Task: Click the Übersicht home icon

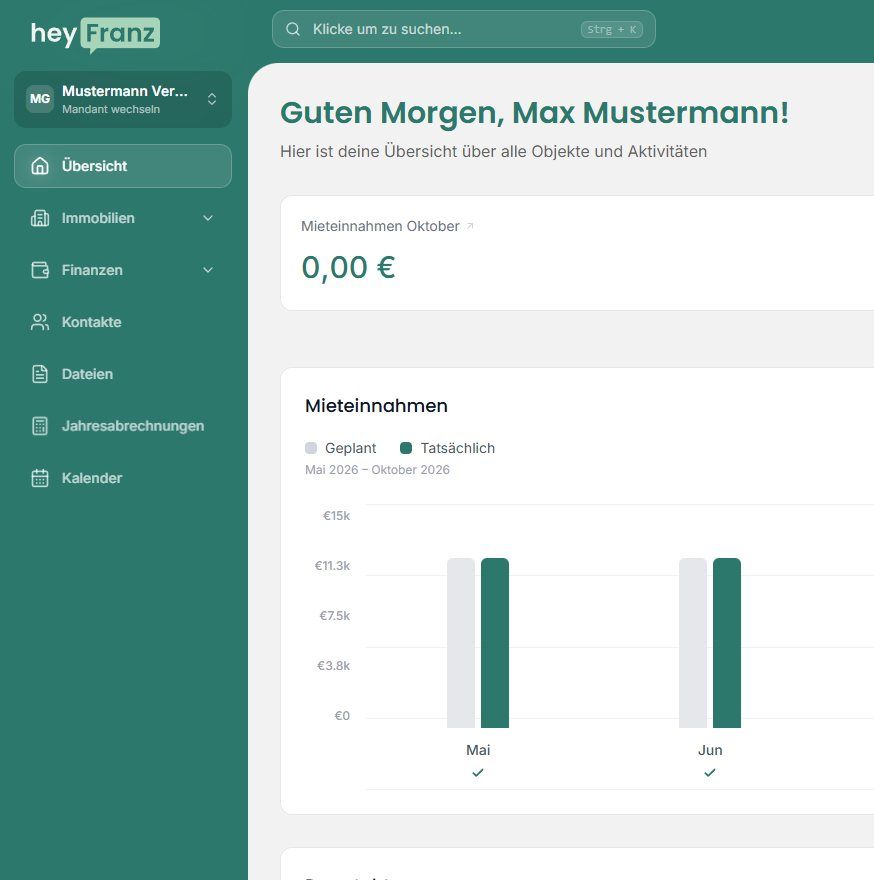Action: tap(40, 166)
